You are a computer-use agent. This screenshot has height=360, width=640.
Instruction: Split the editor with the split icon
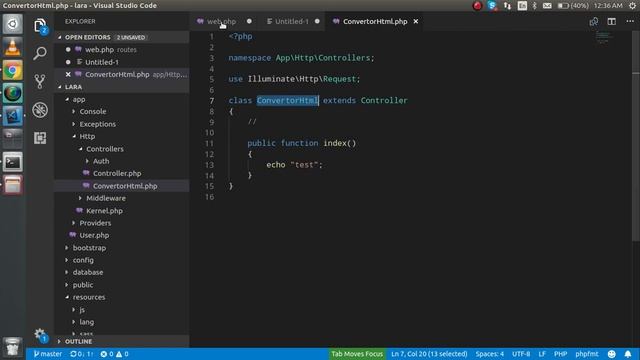point(611,22)
